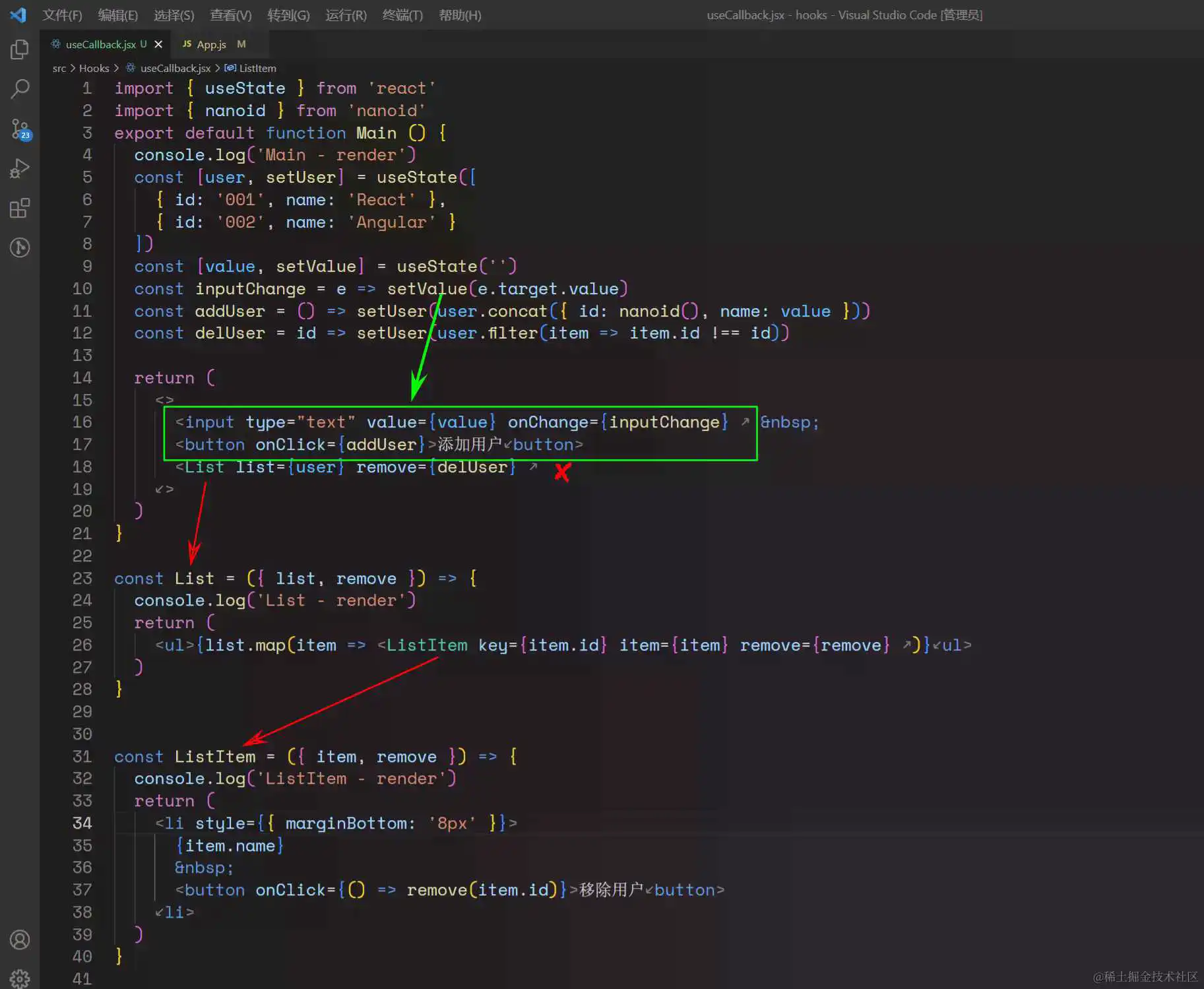Click 'nanoid' identifier in line 2 braces
The width and height of the screenshot is (1204, 989).
click(x=235, y=110)
